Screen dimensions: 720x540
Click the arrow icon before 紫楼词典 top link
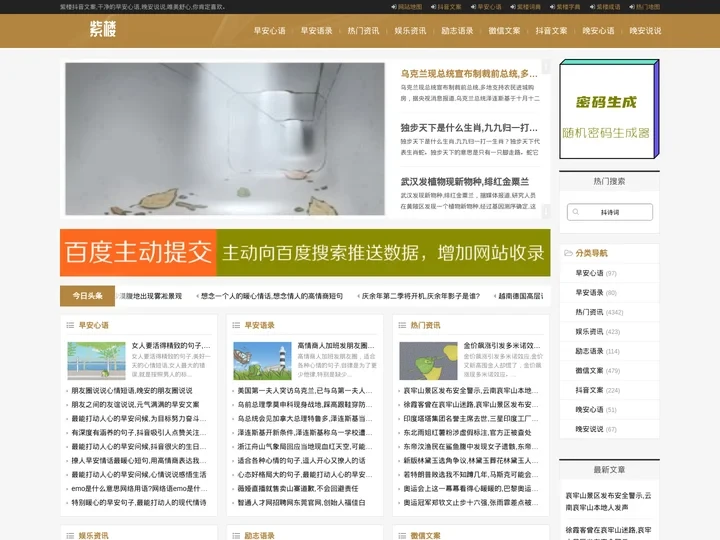coord(513,7)
